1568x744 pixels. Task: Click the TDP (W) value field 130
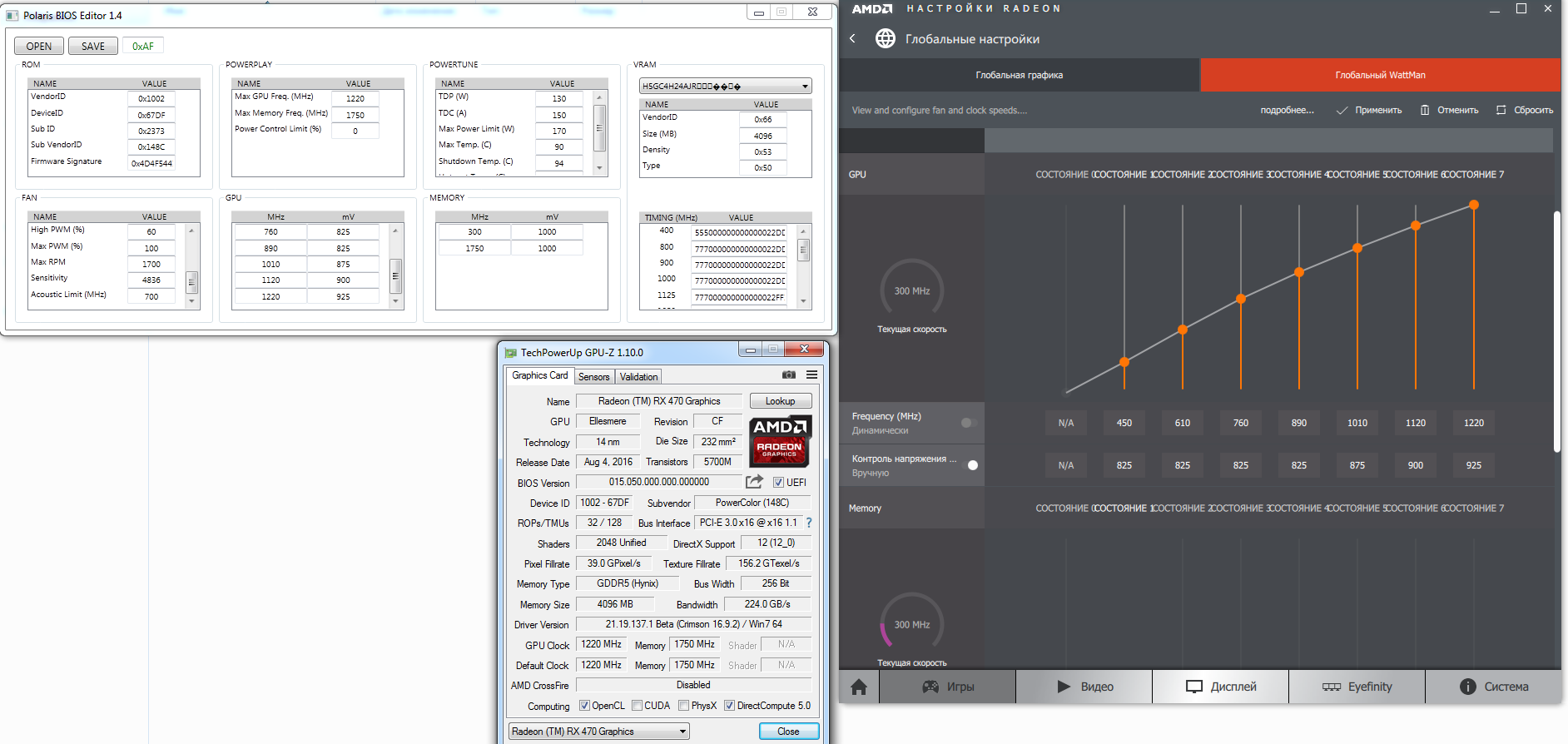point(559,98)
